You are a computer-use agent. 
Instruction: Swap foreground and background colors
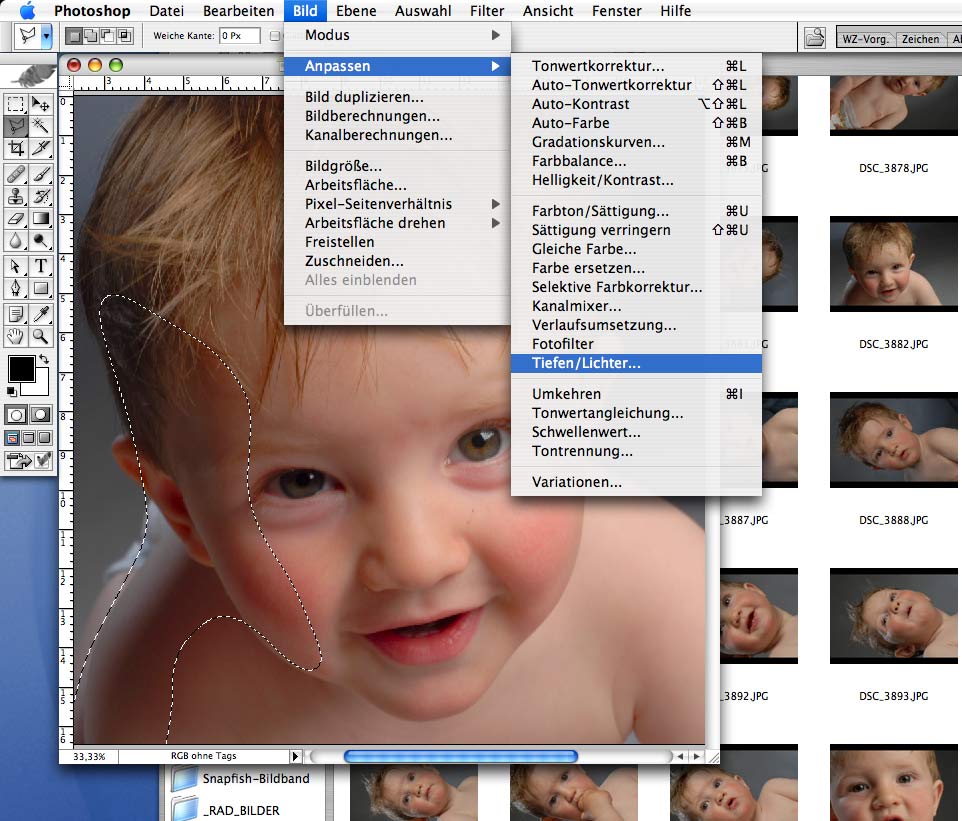pyautogui.click(x=44, y=360)
